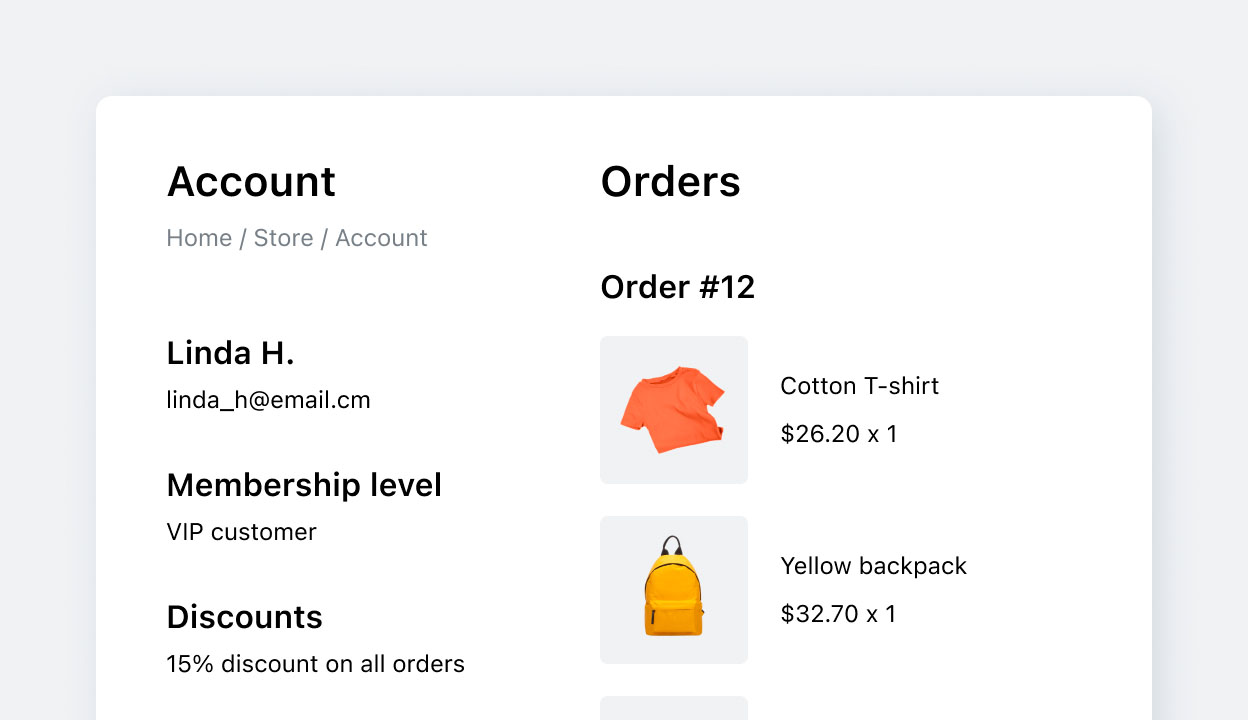
Task: Click the Linda H. profile name
Action: pyautogui.click(x=230, y=353)
